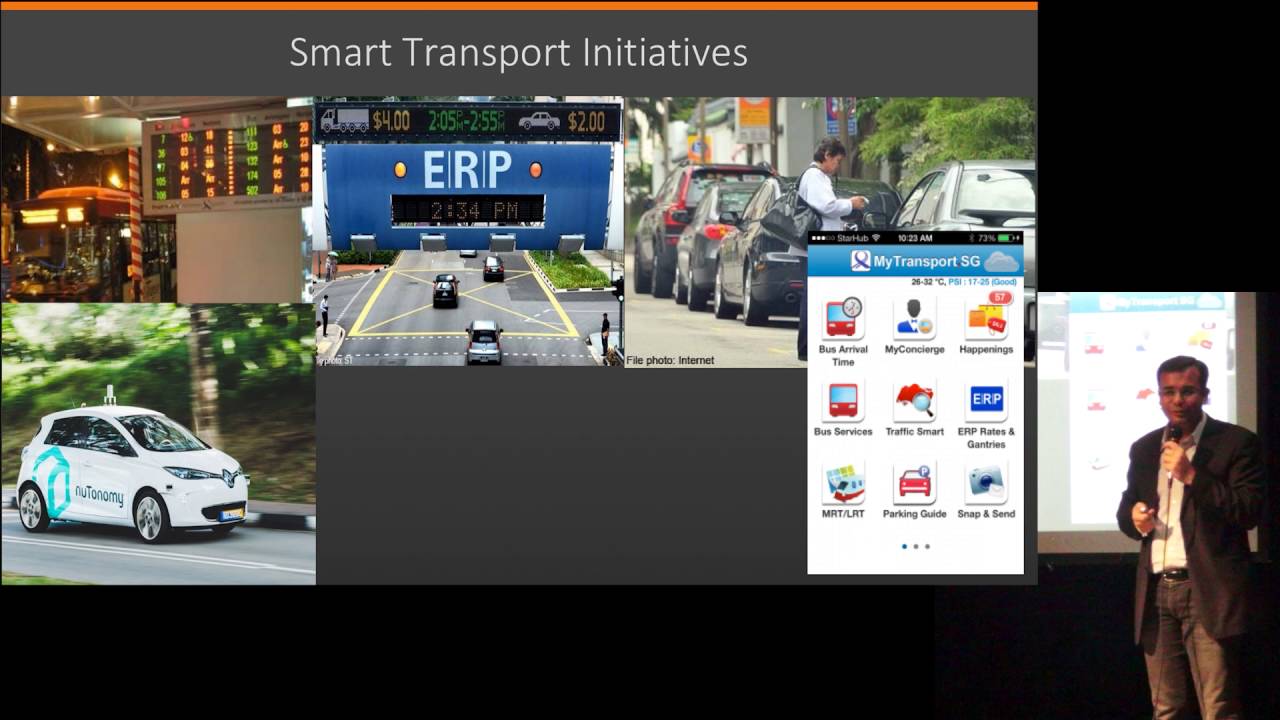The width and height of the screenshot is (1280, 720).
Task: Click the car icon on ERP gantry sign
Action: (x=539, y=121)
